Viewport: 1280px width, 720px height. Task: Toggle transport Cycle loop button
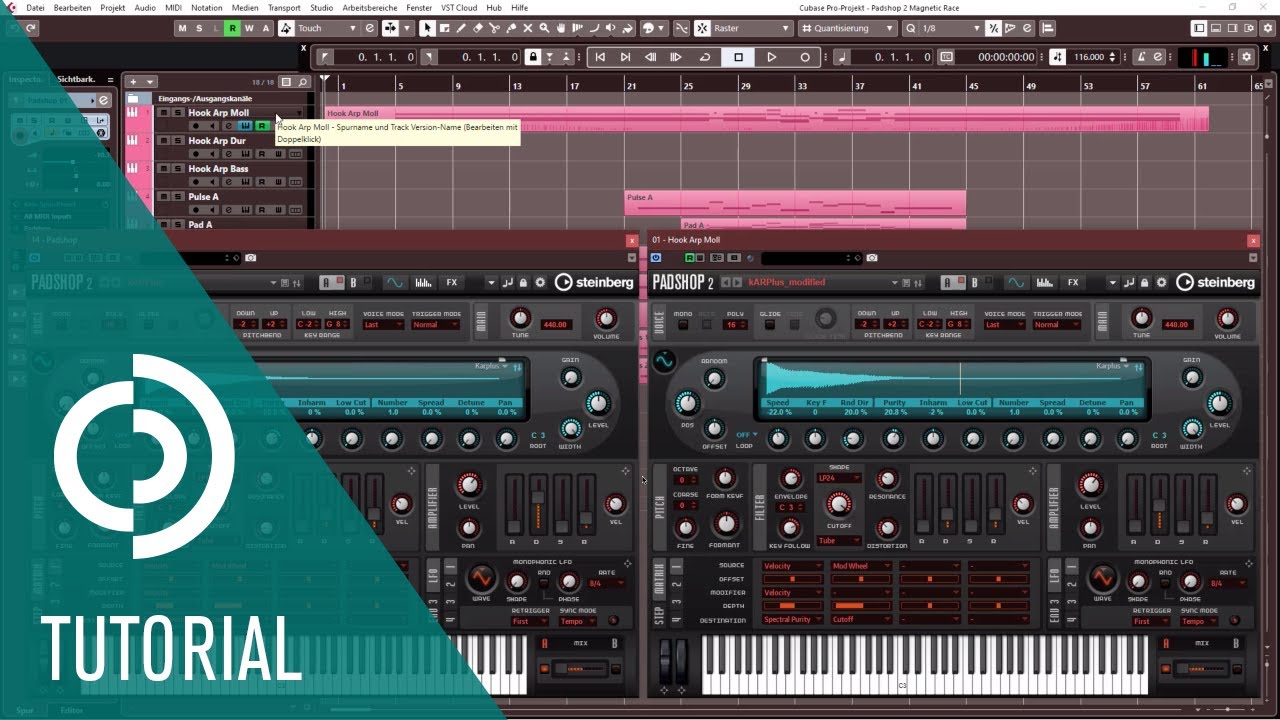pyautogui.click(x=705, y=57)
